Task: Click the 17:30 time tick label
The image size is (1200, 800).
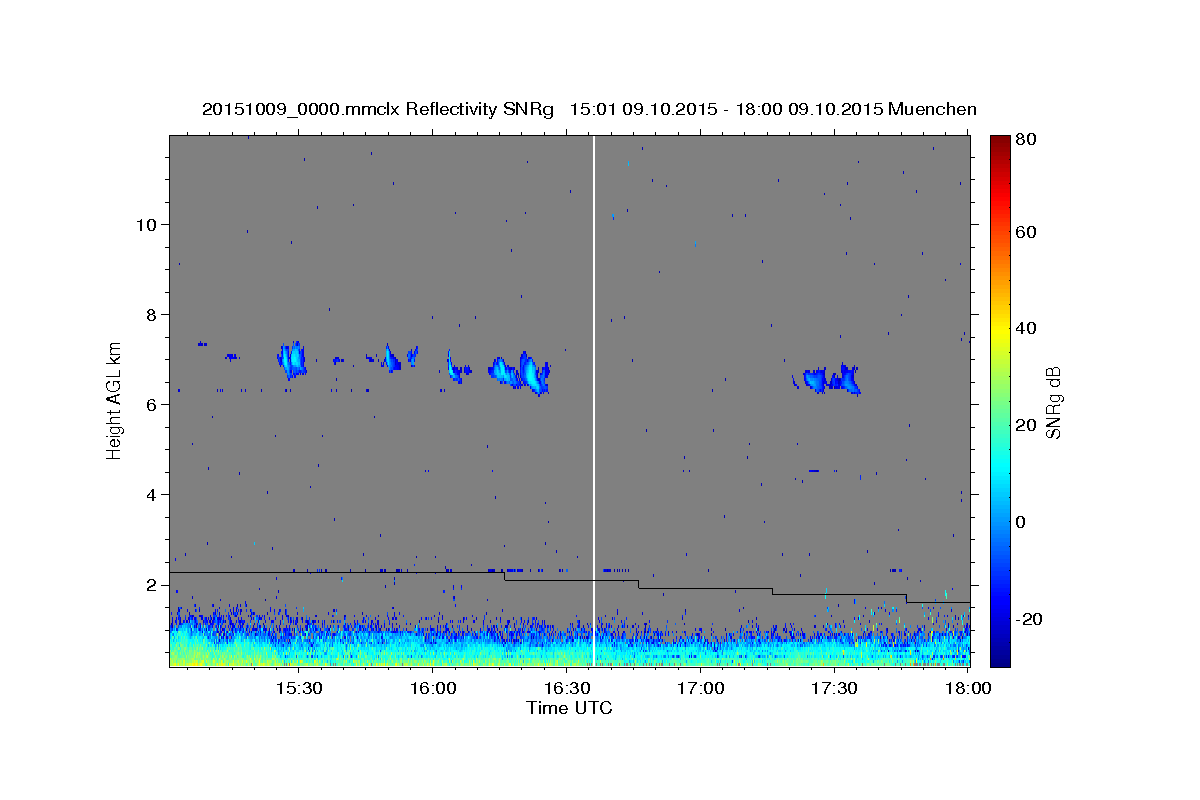Action: pyautogui.click(x=835, y=688)
